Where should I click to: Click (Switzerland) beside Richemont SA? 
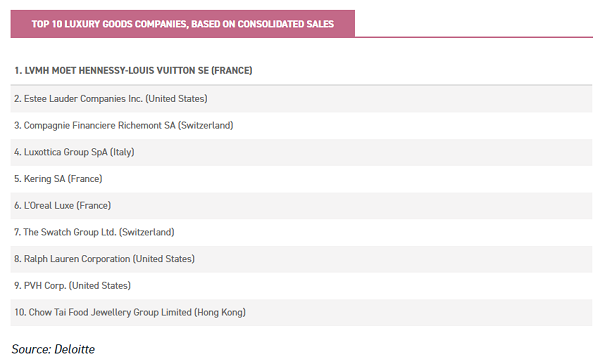pyautogui.click(x=205, y=126)
